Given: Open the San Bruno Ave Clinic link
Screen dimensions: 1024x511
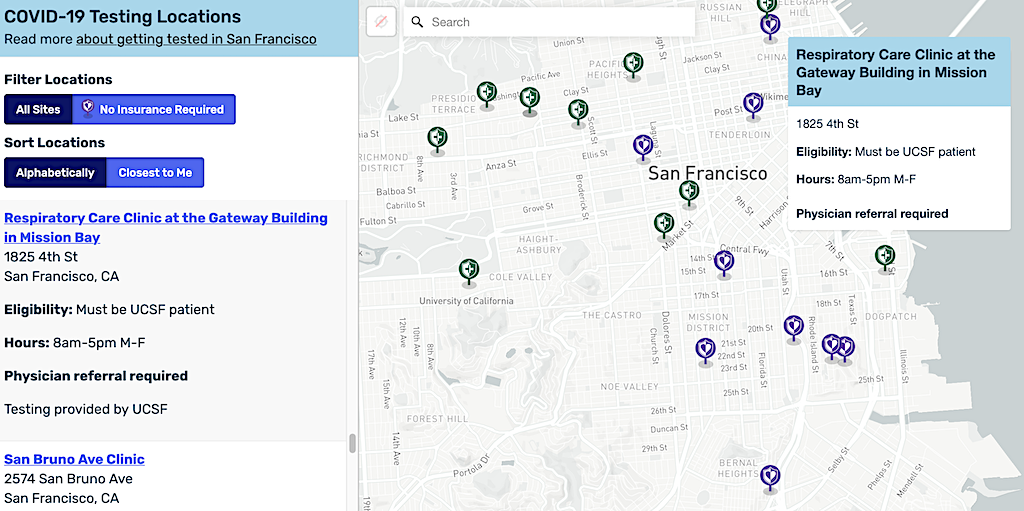Looking at the screenshot, I should (x=74, y=459).
